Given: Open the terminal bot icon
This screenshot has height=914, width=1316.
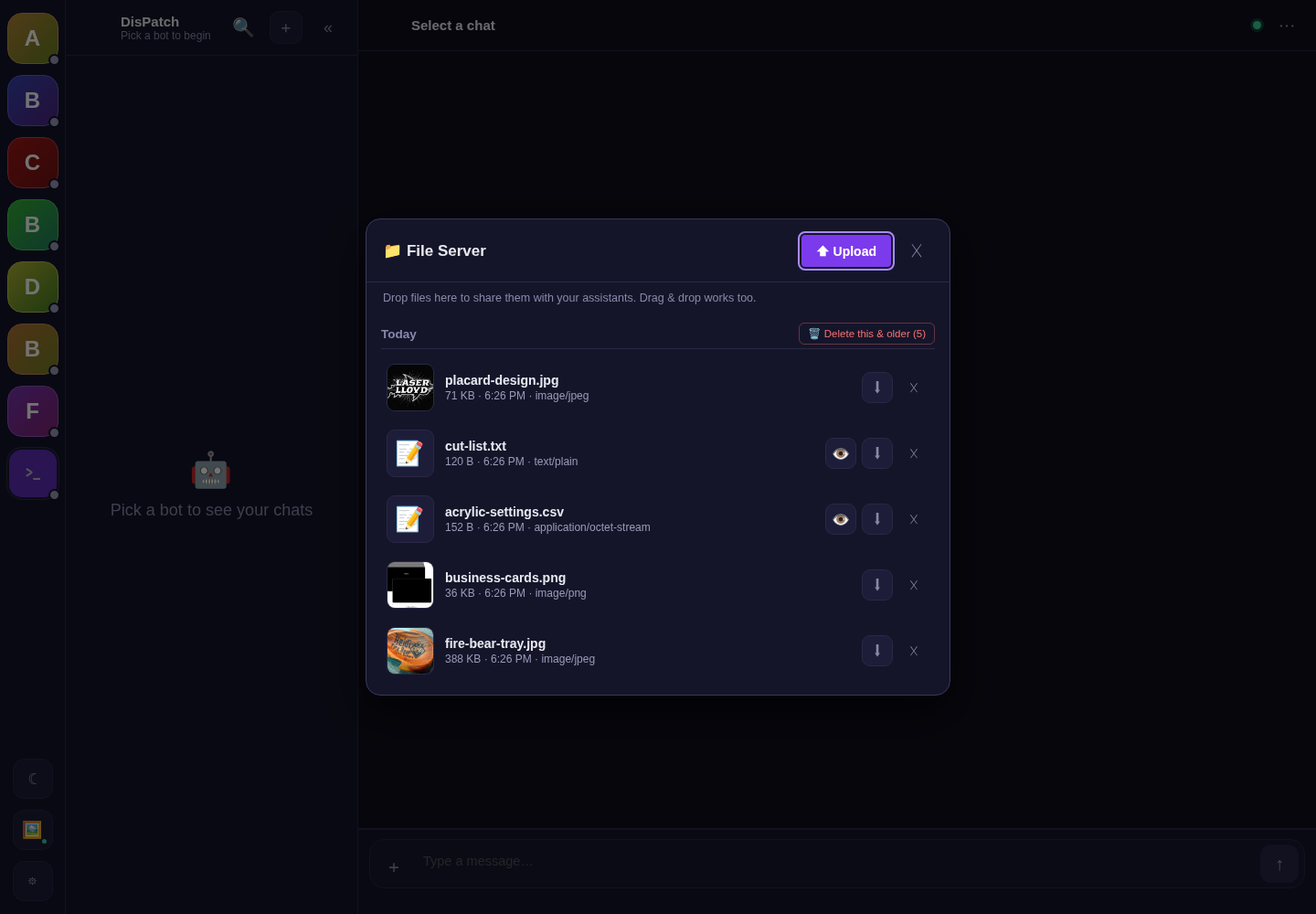Looking at the screenshot, I should click(x=33, y=473).
